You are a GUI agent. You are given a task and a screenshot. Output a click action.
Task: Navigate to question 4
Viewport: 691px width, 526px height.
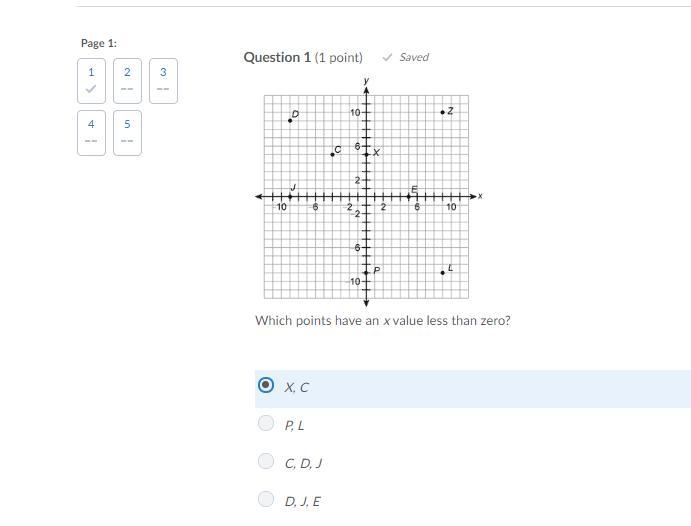click(x=91, y=132)
